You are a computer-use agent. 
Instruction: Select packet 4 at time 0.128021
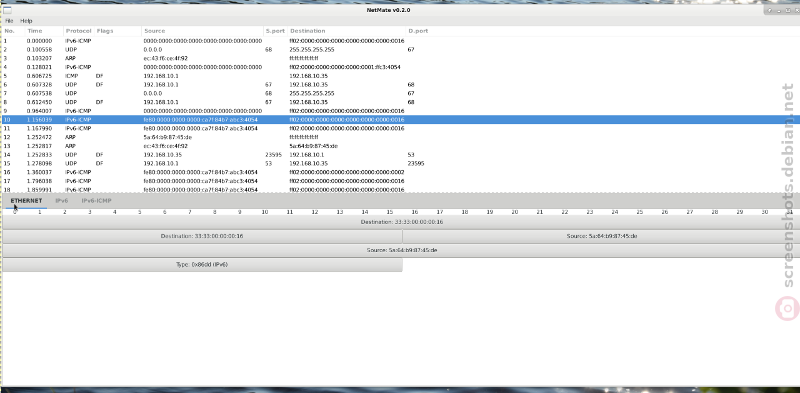400,67
